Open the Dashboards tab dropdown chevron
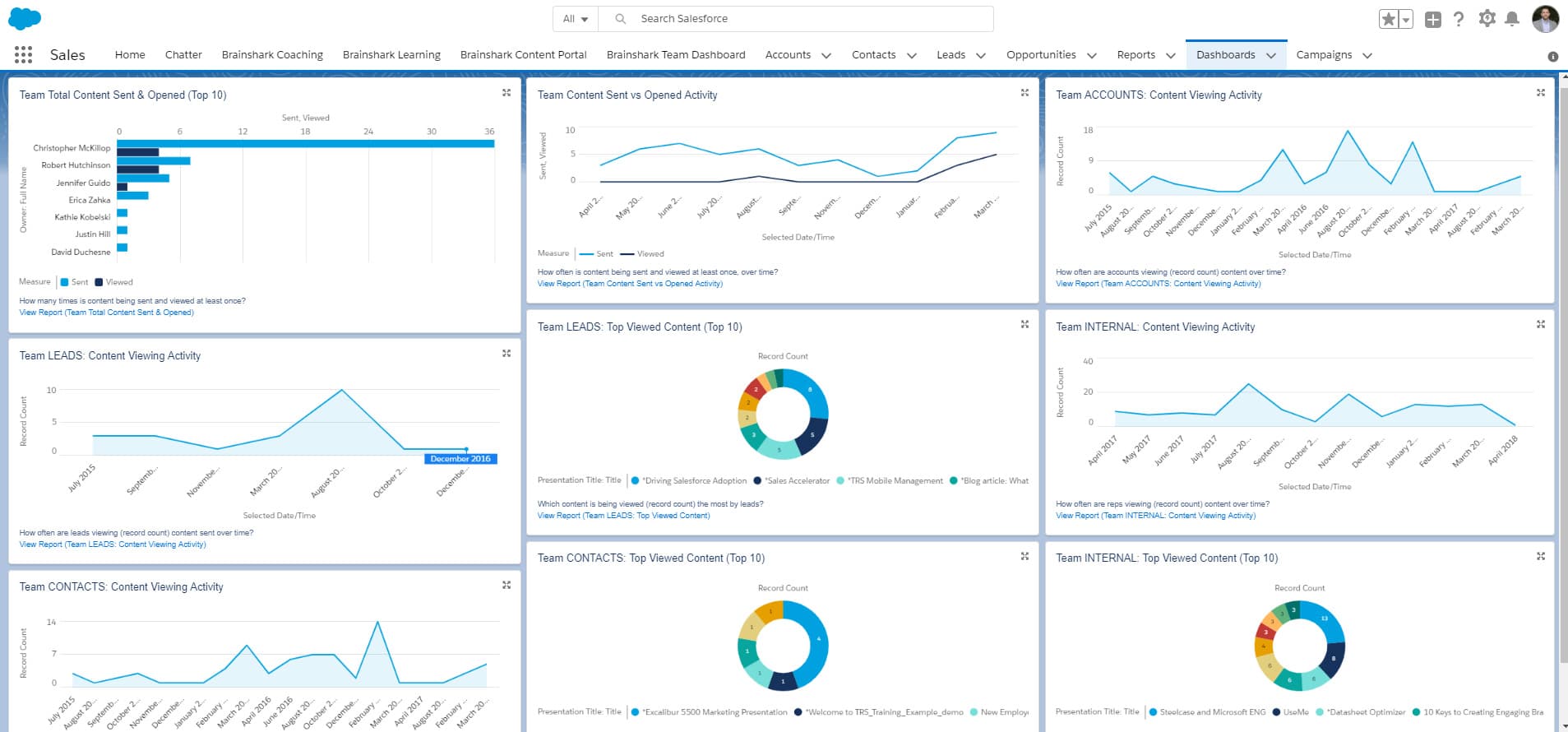The width and height of the screenshot is (1568, 732). click(1271, 55)
